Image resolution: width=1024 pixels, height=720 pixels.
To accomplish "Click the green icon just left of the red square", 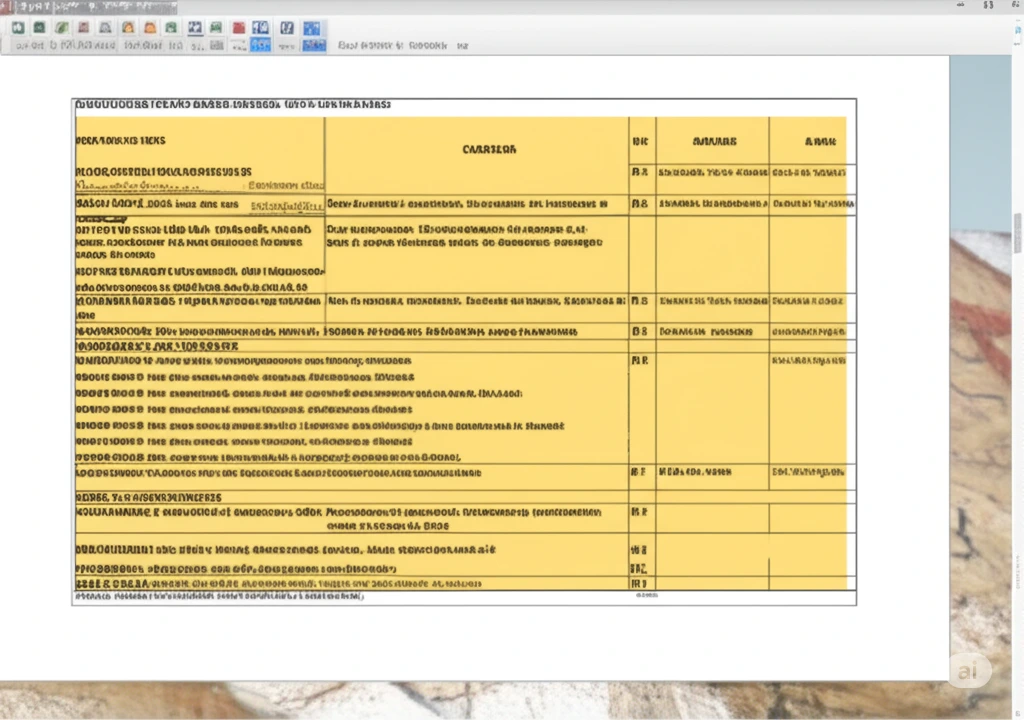I will click(216, 28).
